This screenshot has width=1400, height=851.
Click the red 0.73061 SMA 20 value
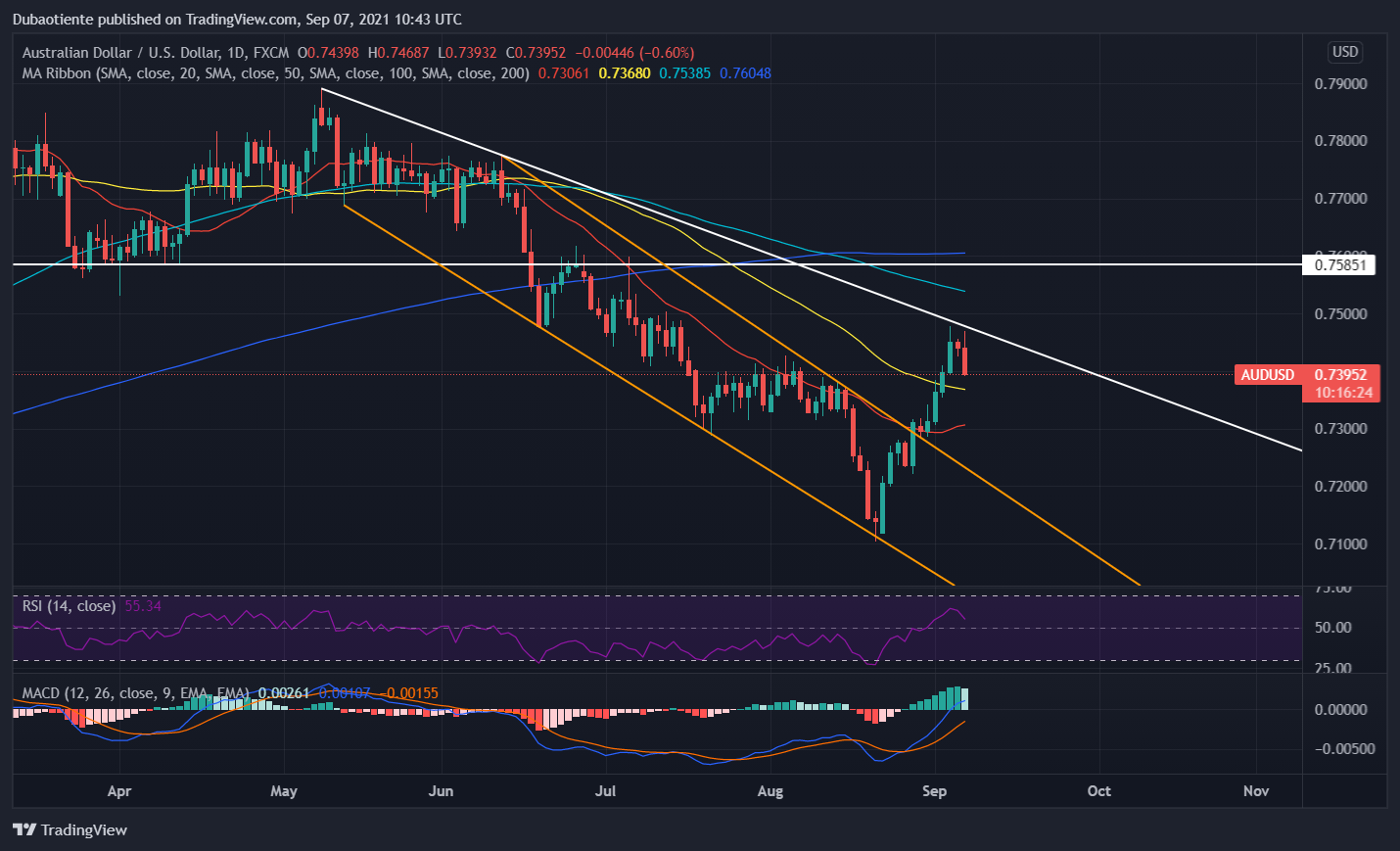tap(564, 73)
